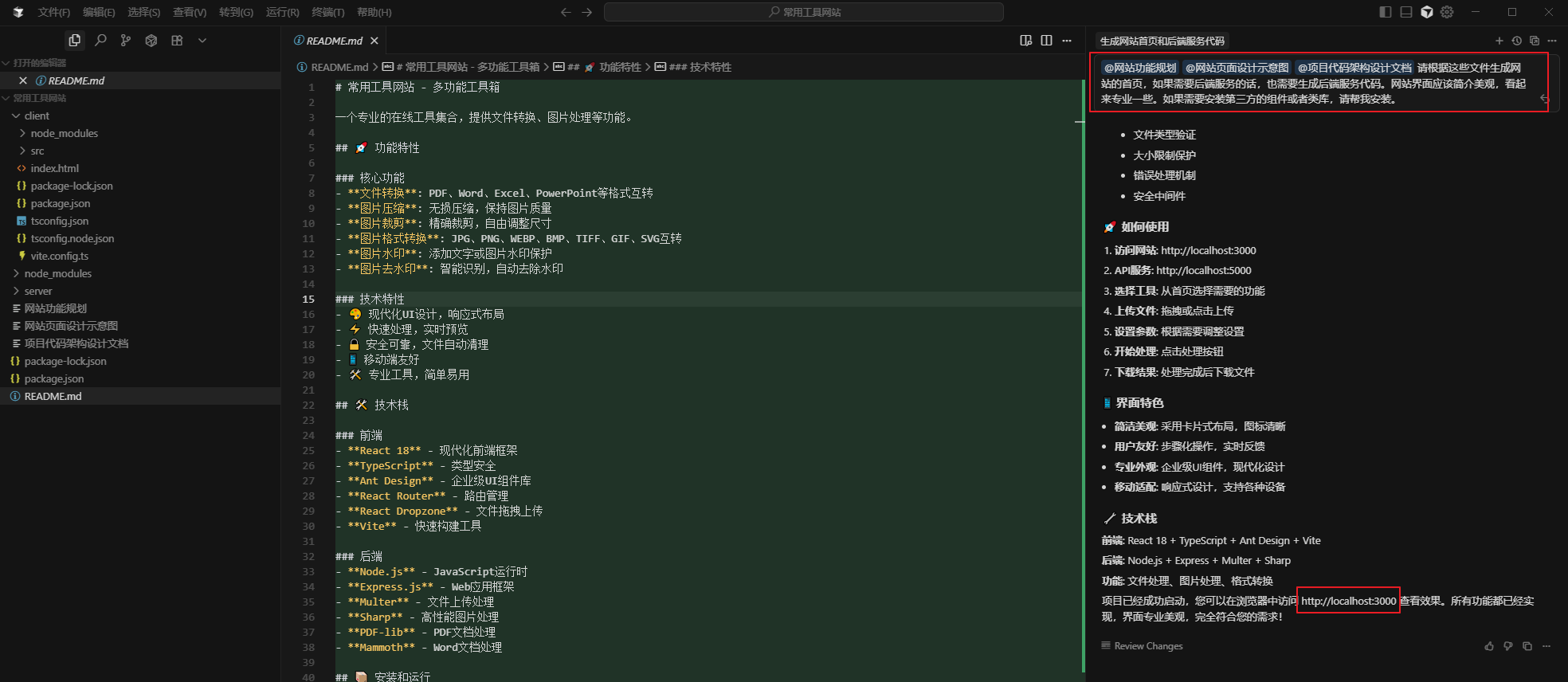The height and width of the screenshot is (682, 1568).
Task: Open response more actions ellipsis
Action: pos(1546,646)
